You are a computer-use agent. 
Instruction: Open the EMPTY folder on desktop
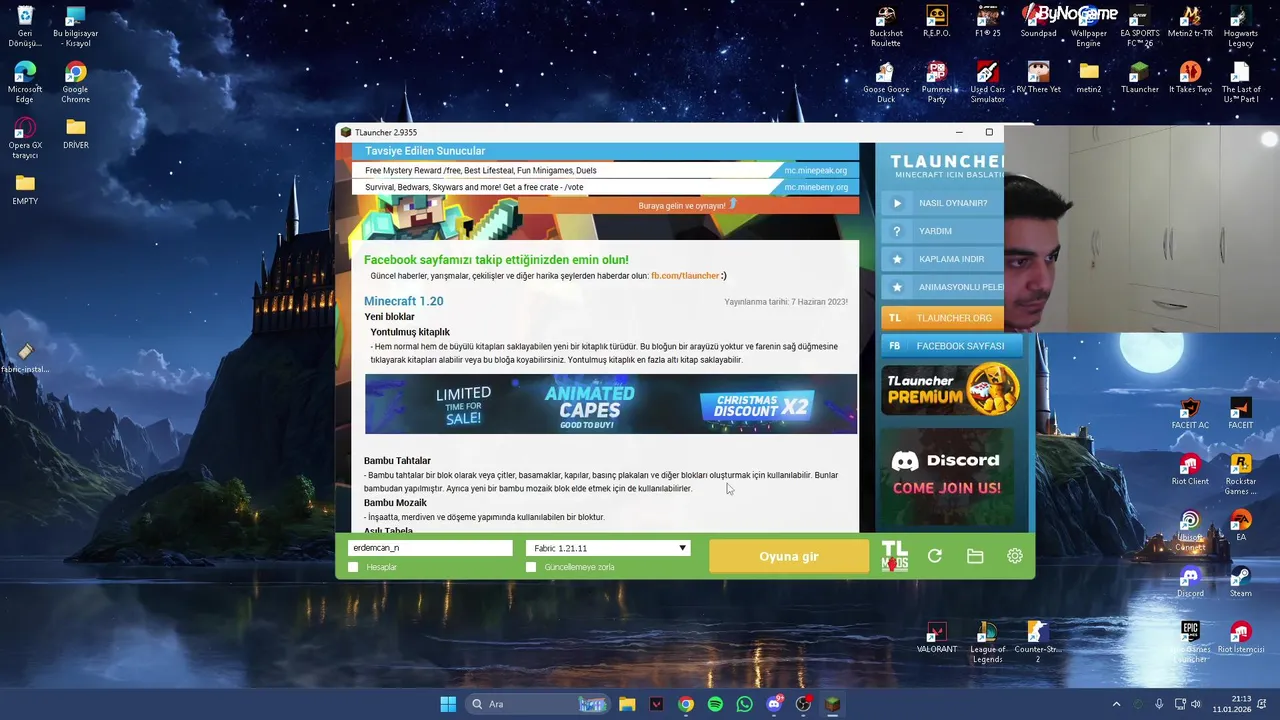(x=25, y=190)
